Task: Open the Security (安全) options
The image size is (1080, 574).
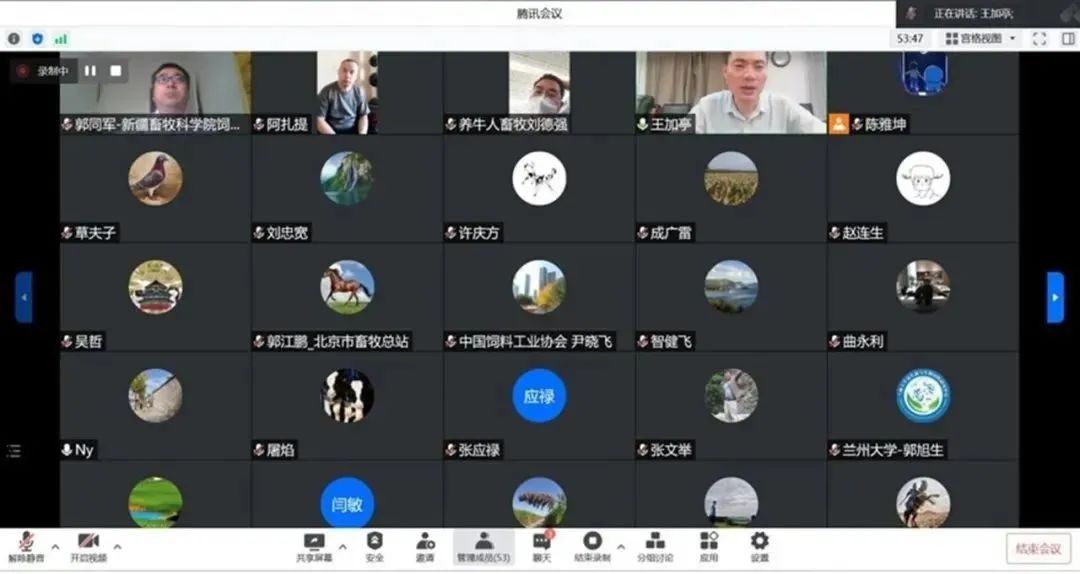Action: [x=374, y=545]
